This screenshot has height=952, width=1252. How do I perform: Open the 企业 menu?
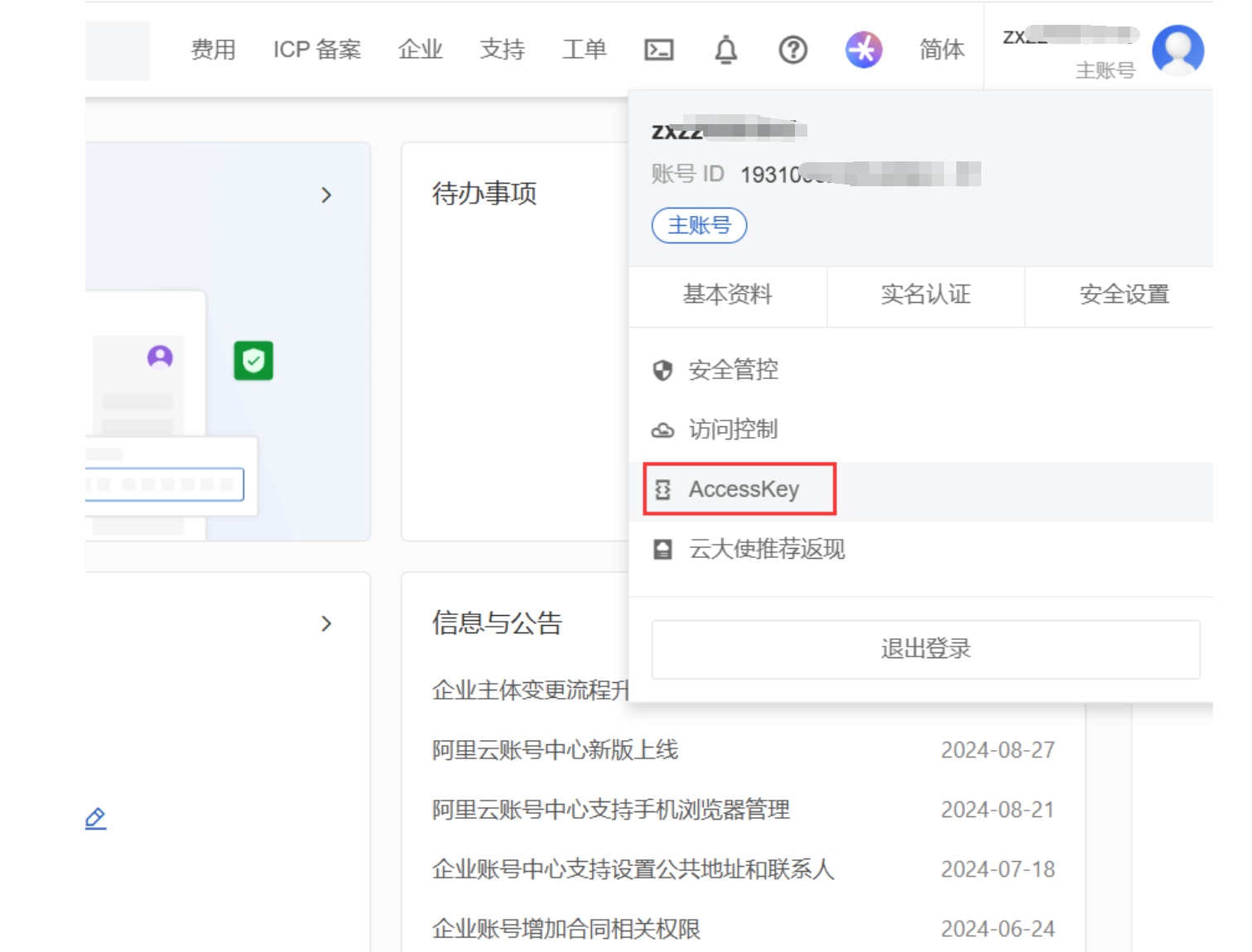tap(421, 50)
